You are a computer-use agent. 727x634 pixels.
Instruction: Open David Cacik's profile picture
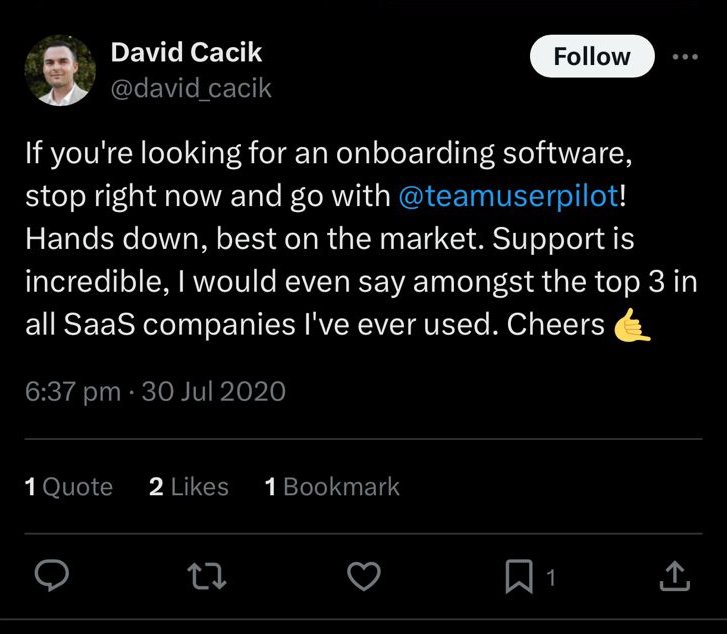59,71
